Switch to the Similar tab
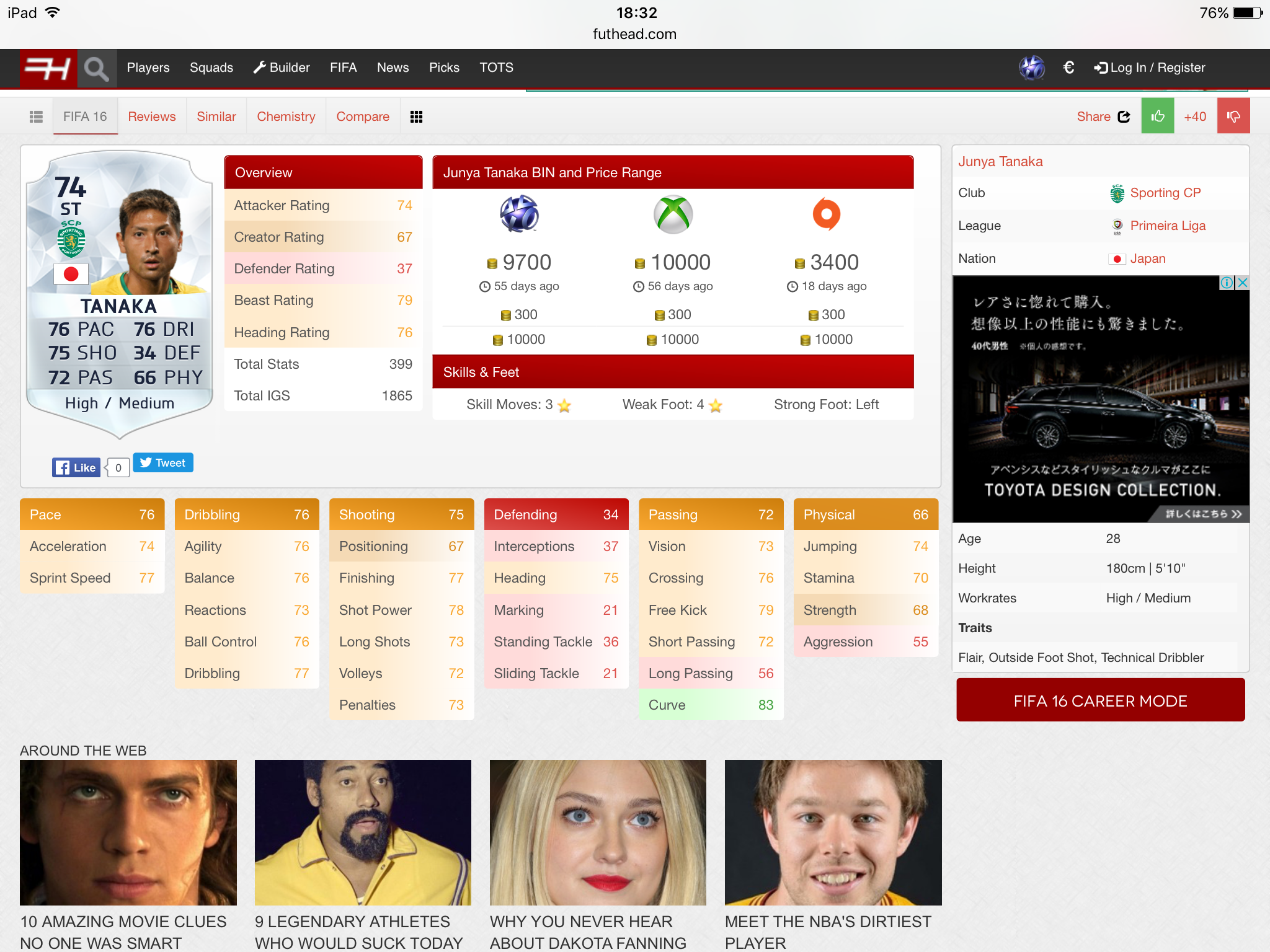Screen dimensions: 1270x952 tap(216, 117)
